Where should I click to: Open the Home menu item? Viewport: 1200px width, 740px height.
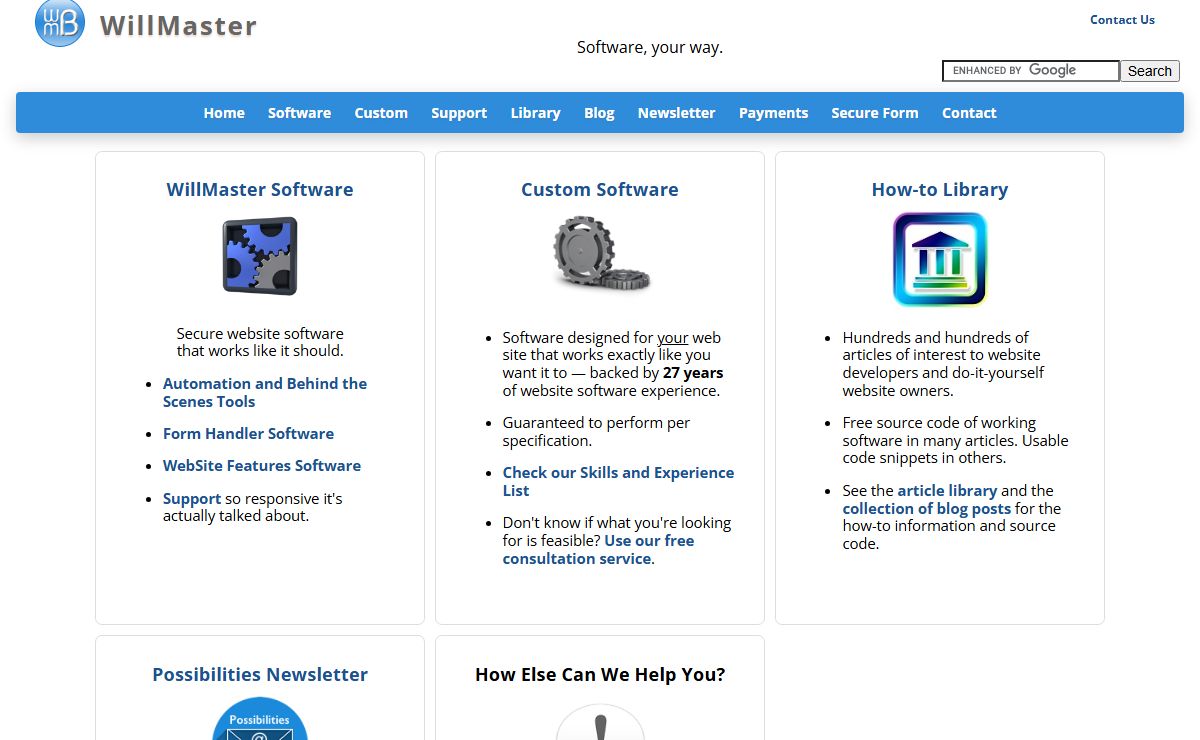[224, 113]
